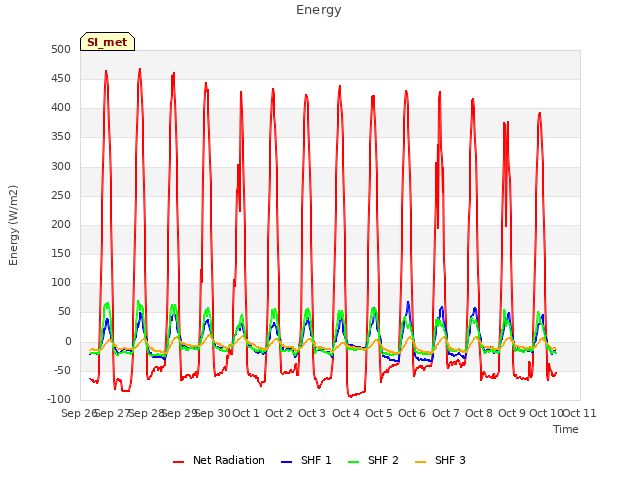Click the Oct 5 x-axis date label
Image resolution: width=640 pixels, height=480 pixels.
[379, 413]
